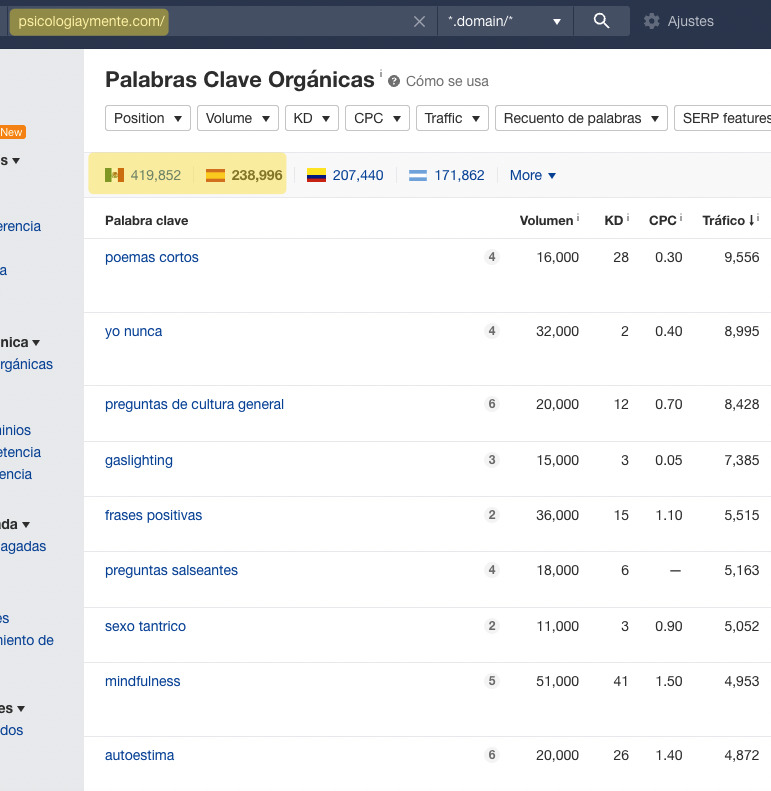Clear the URL field with X icon
The image size is (771, 791).
[419, 22]
